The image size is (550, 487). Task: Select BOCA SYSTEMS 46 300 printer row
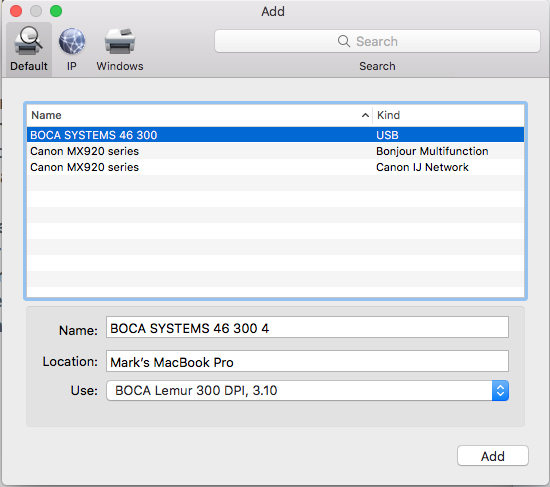click(x=275, y=135)
